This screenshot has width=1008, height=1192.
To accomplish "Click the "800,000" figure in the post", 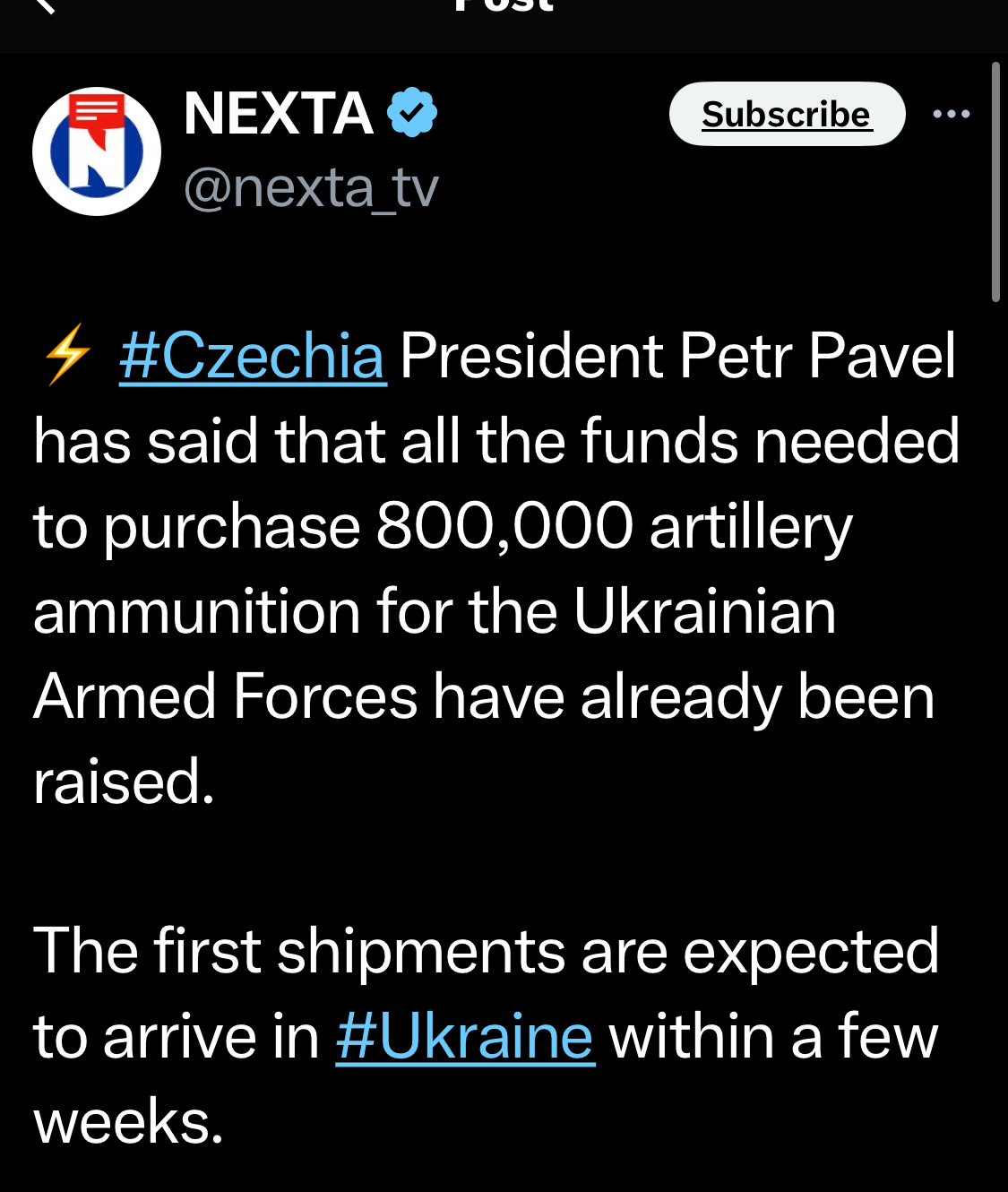I will point(504,526).
